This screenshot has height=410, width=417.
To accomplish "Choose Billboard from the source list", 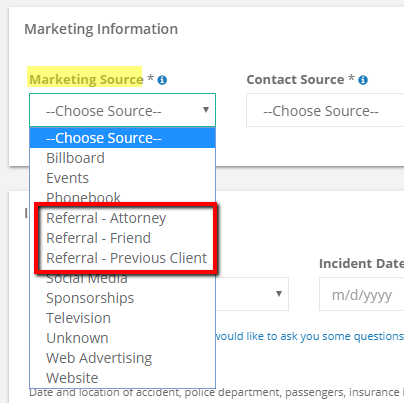I will pos(123,158).
